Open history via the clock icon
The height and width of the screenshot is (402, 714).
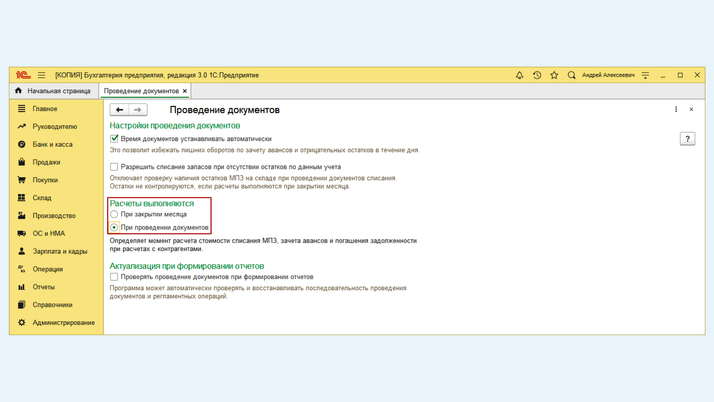click(537, 75)
